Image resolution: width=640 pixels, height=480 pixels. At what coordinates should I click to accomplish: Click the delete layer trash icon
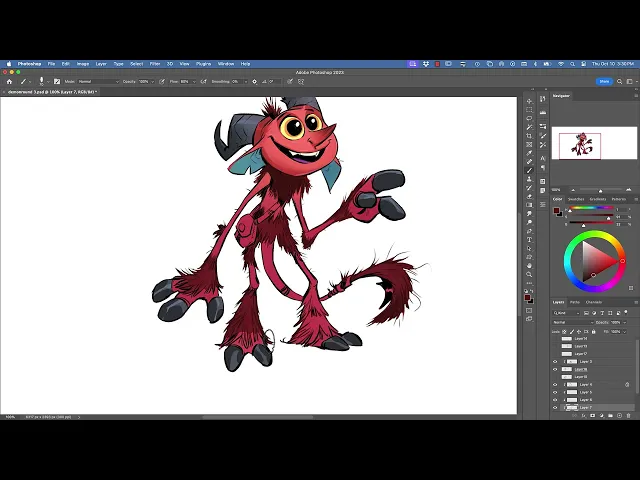pos(629,416)
